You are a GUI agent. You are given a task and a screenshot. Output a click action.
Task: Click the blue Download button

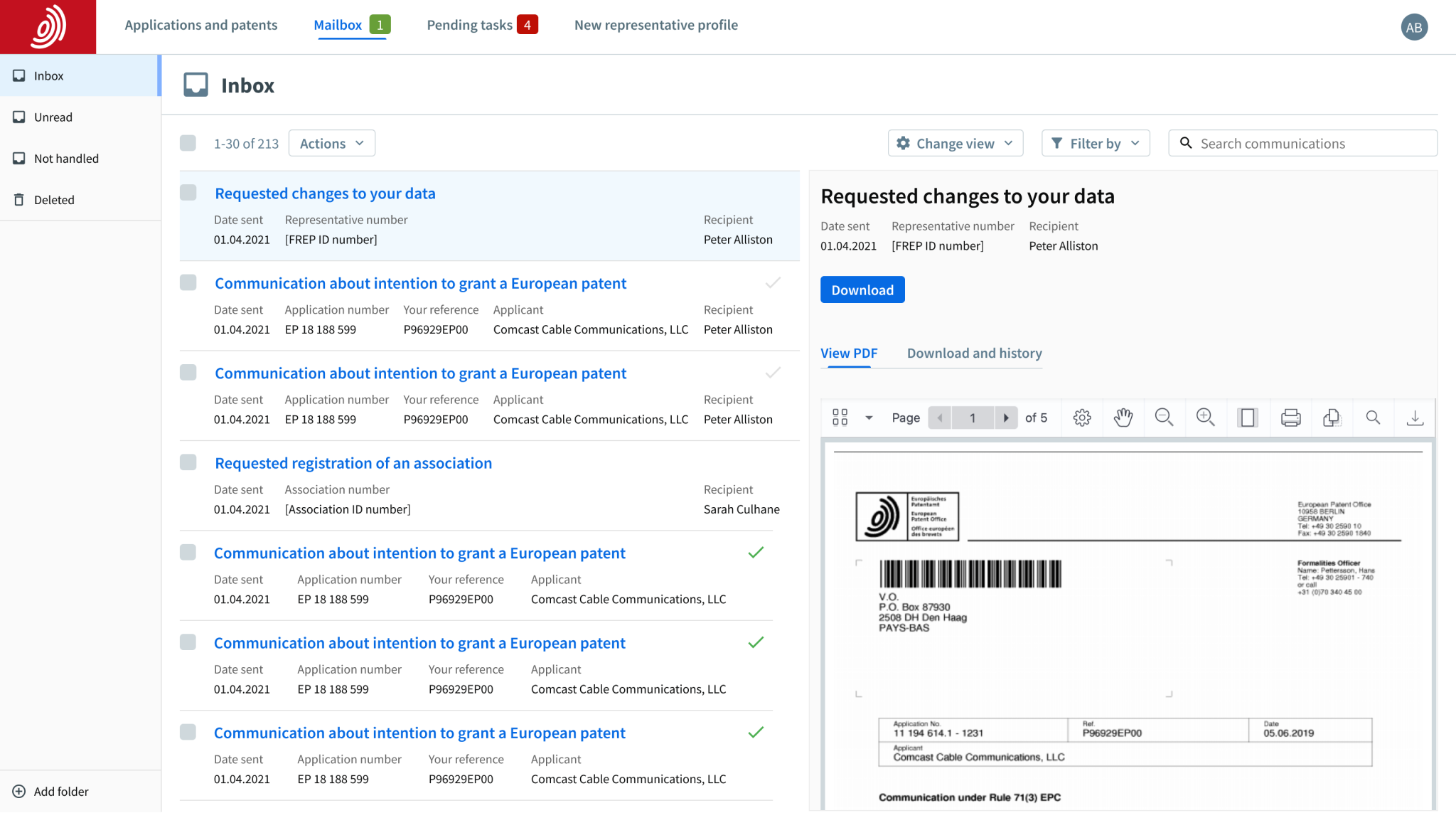[862, 289]
